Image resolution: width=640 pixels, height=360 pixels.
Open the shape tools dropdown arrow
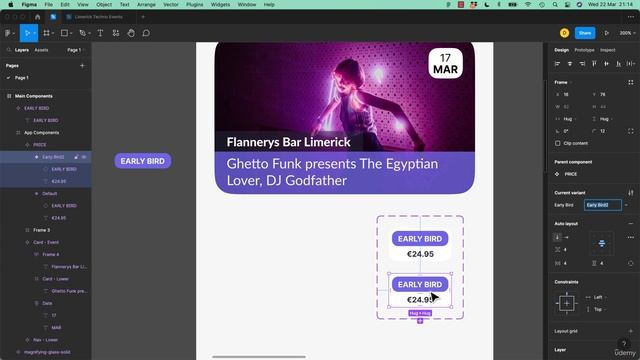[x=71, y=33]
